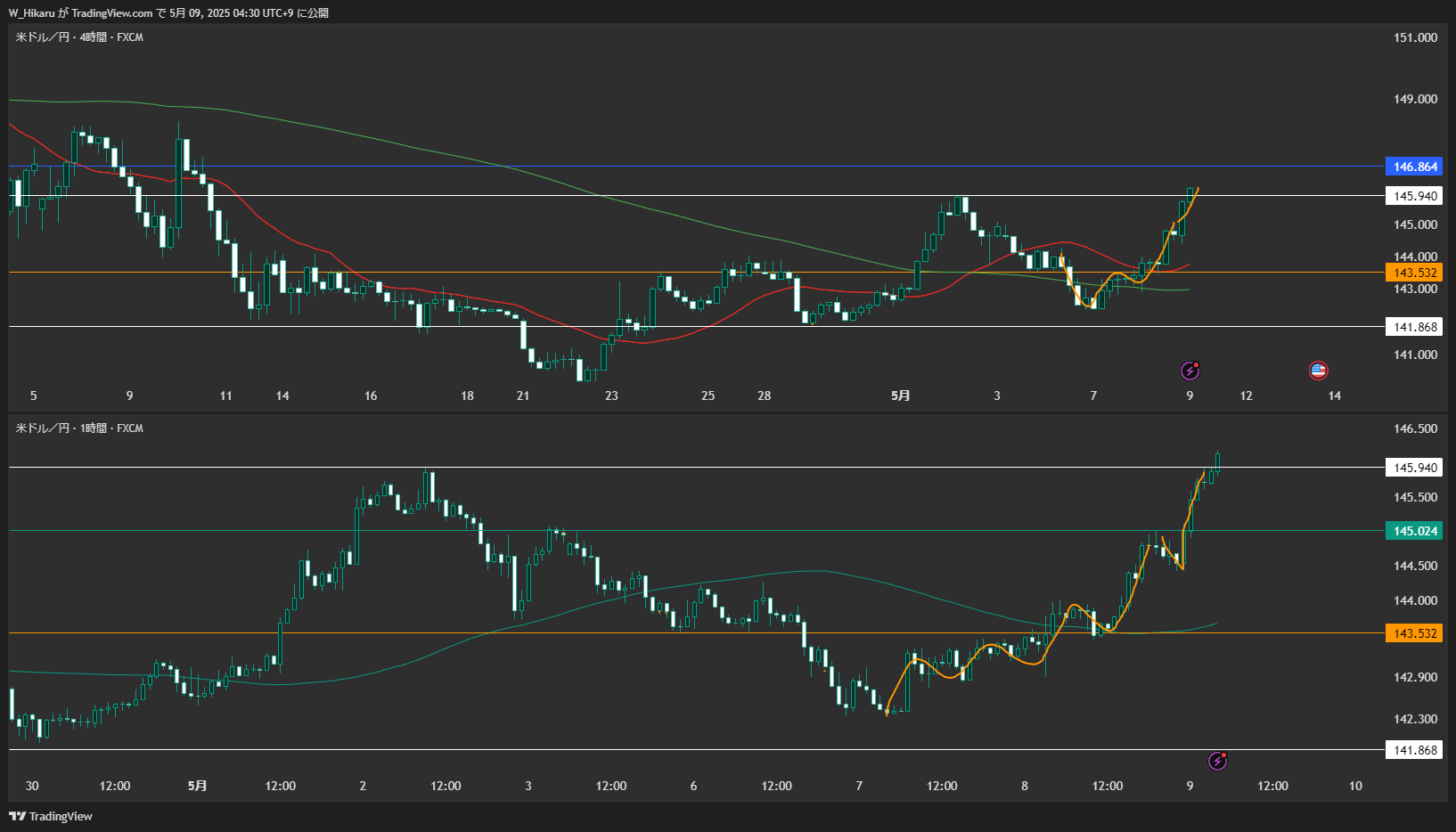Click date label 23 on the 4-hour time axis
Image resolution: width=1456 pixels, height=832 pixels.
point(611,396)
